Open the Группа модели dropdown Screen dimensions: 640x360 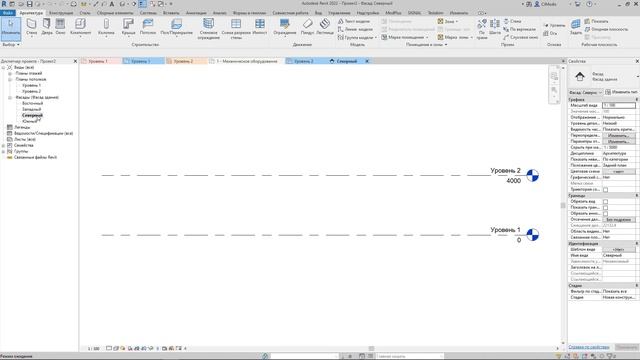point(357,38)
